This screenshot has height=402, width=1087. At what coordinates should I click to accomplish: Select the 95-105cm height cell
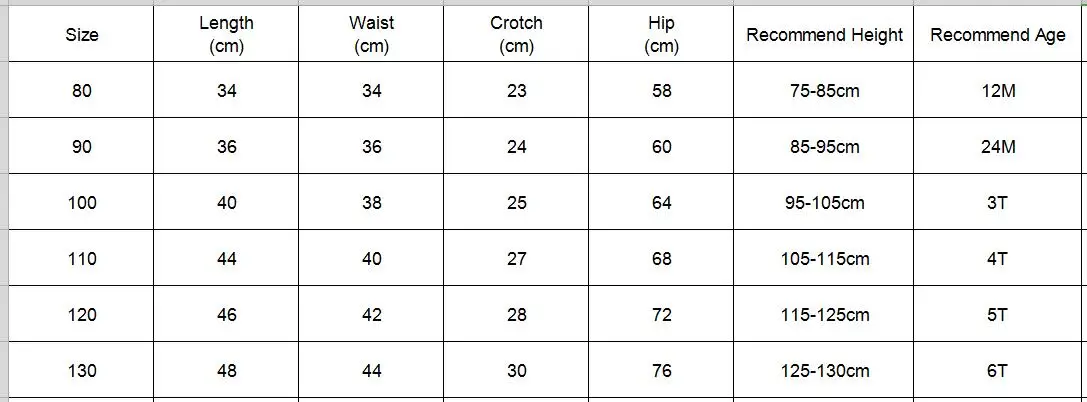[824, 202]
